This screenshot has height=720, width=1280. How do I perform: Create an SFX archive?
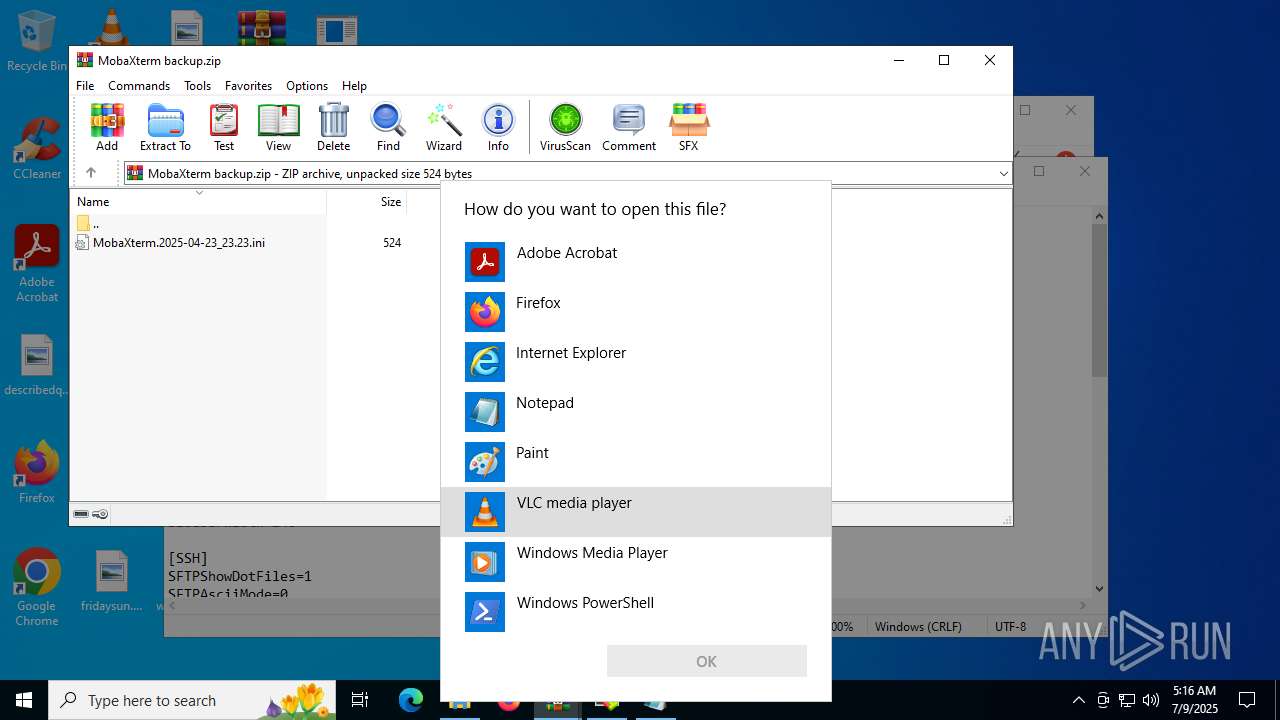689,127
